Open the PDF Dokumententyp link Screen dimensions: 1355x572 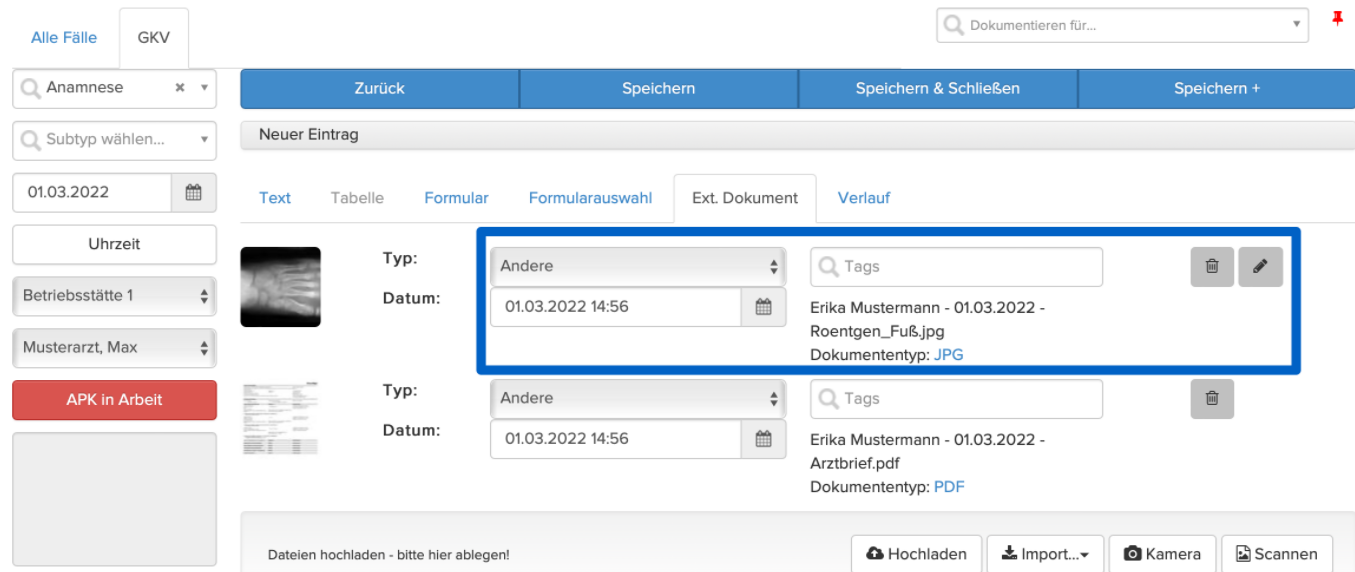(x=949, y=487)
